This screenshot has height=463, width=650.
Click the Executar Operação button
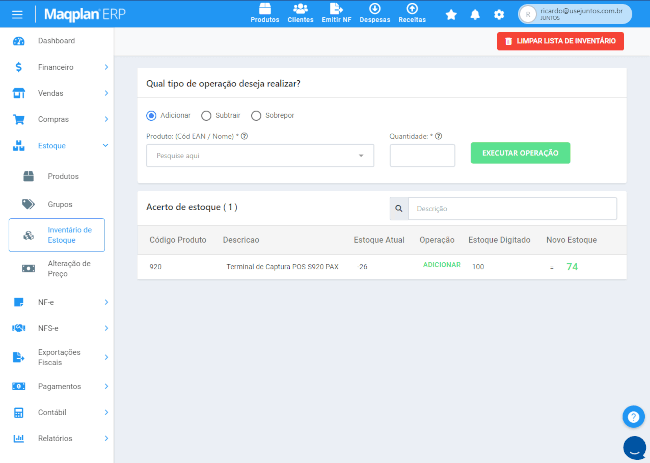[520, 153]
